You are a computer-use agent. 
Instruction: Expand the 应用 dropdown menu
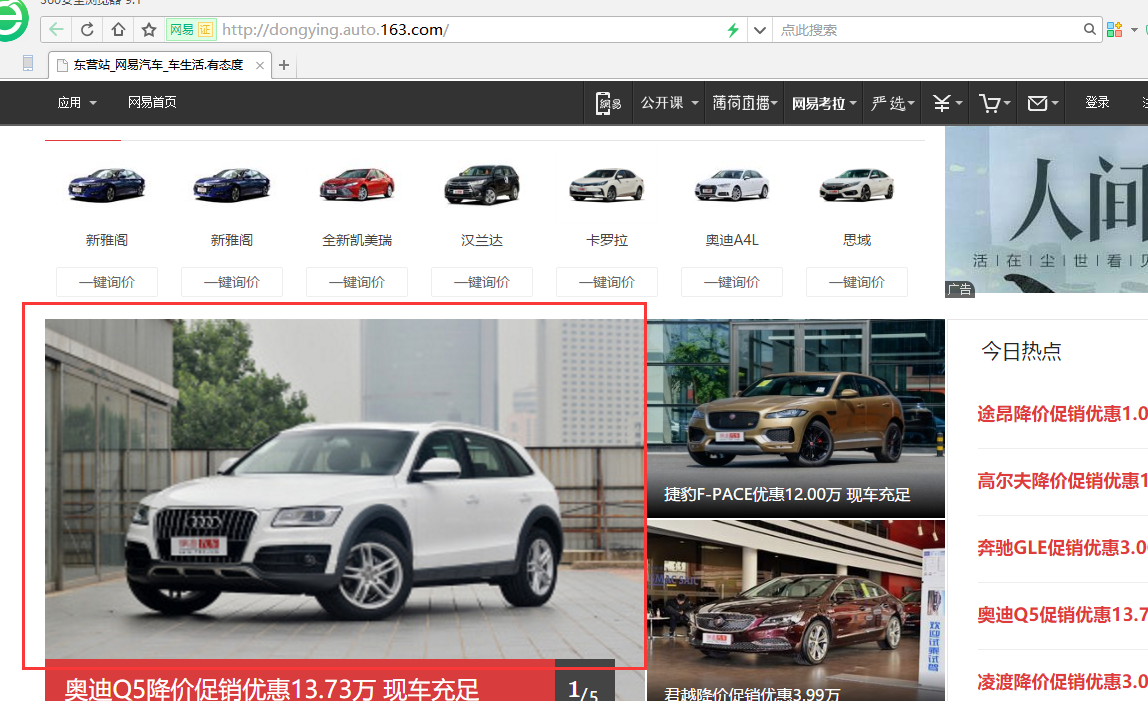77,103
